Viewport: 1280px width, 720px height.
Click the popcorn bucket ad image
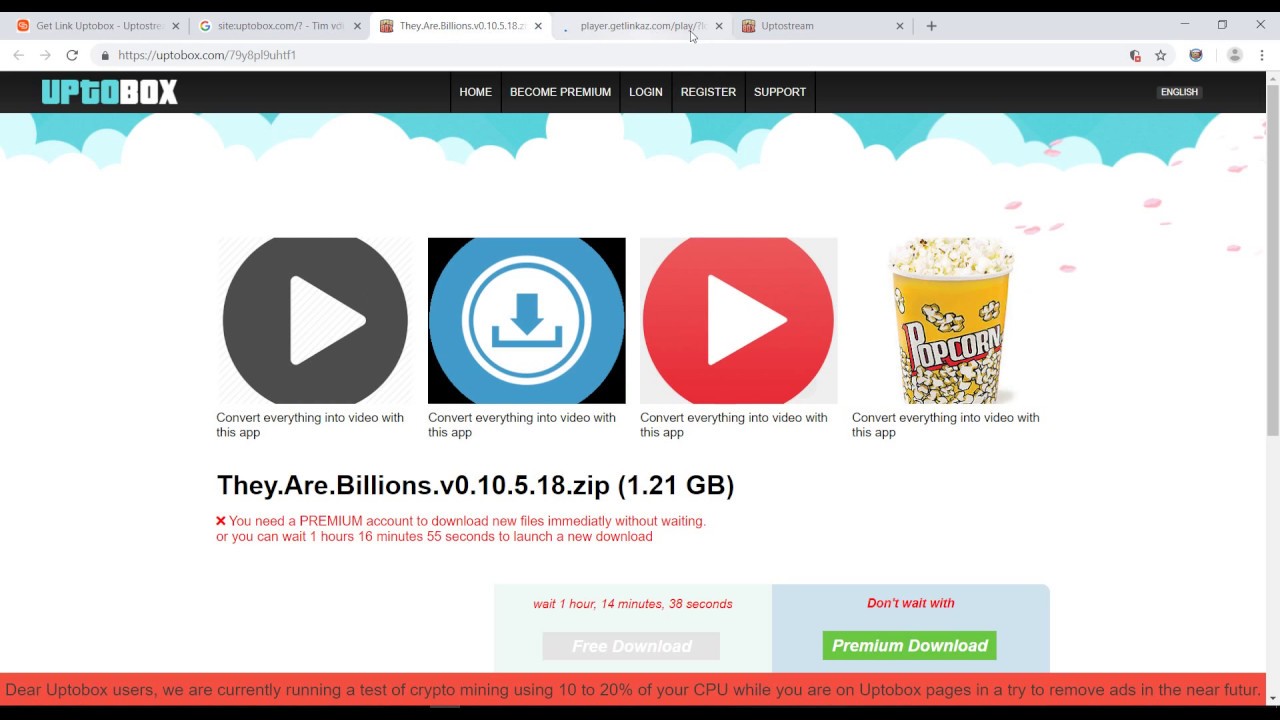[950, 320]
